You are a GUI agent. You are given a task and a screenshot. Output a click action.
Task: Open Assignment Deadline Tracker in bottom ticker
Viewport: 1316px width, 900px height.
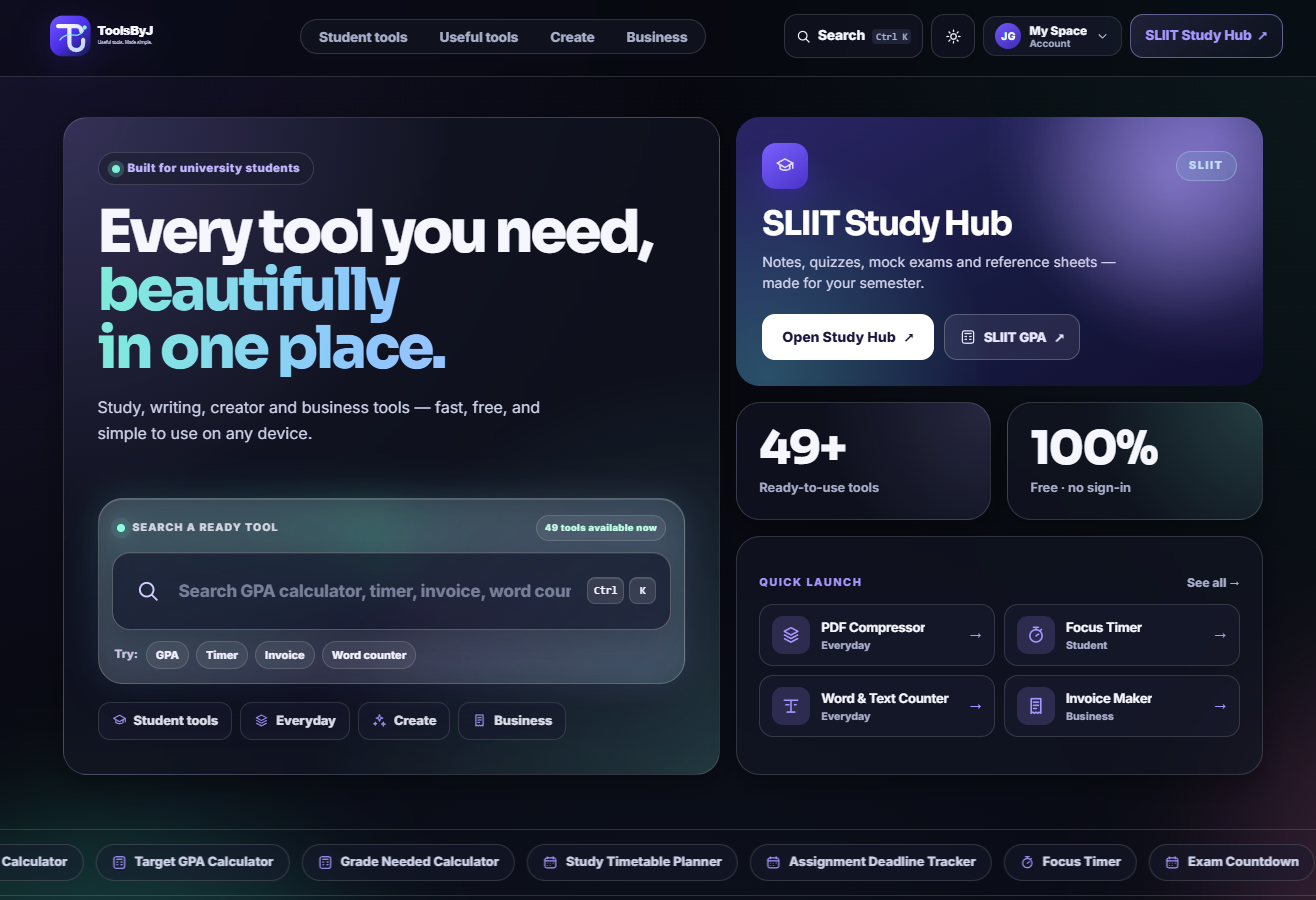(870, 862)
